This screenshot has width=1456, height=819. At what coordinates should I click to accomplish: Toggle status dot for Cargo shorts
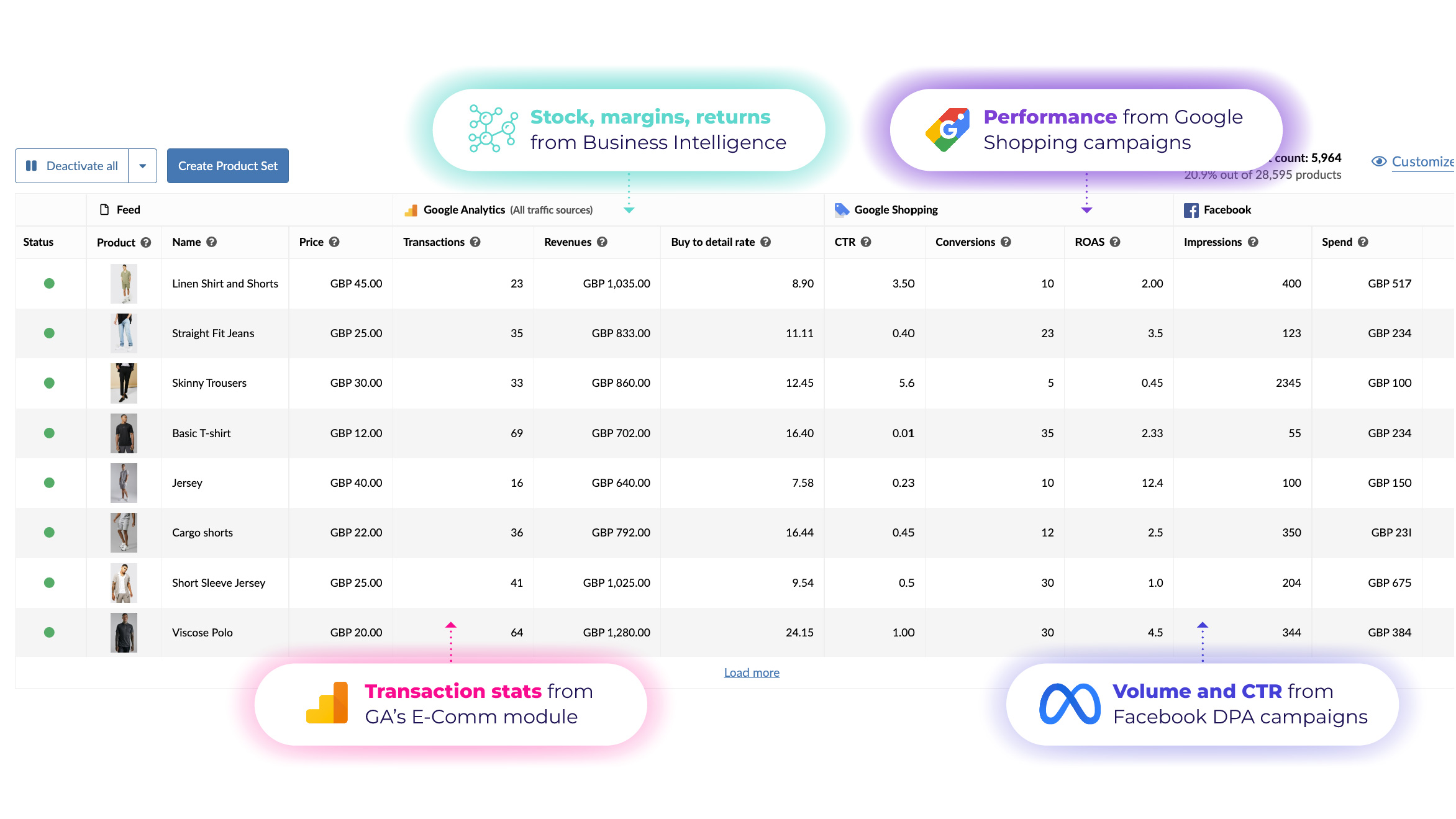click(x=49, y=533)
